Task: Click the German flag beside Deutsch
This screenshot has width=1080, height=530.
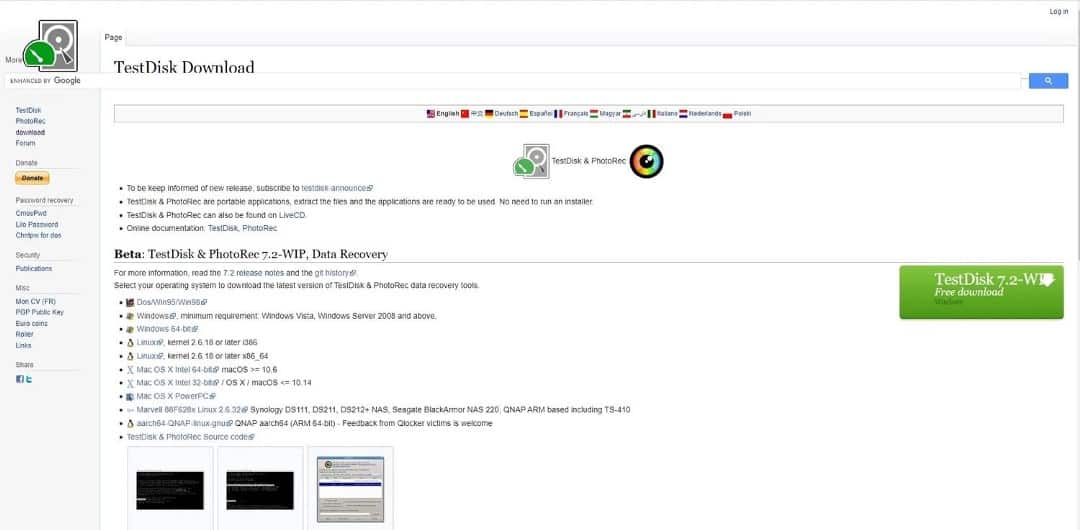Action: pos(489,114)
